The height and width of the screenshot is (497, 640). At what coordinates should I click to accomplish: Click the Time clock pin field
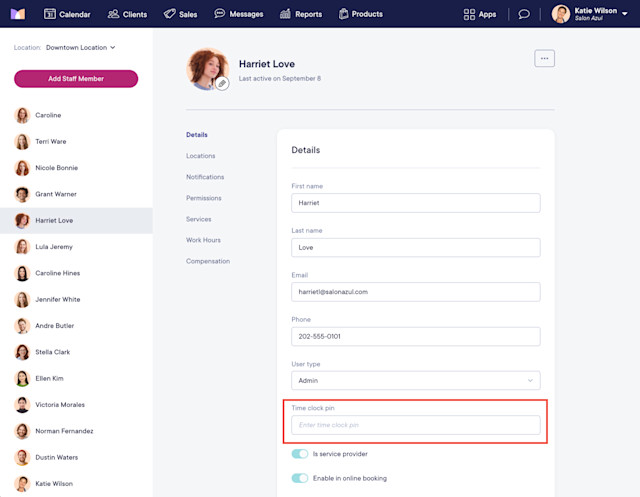(x=416, y=425)
